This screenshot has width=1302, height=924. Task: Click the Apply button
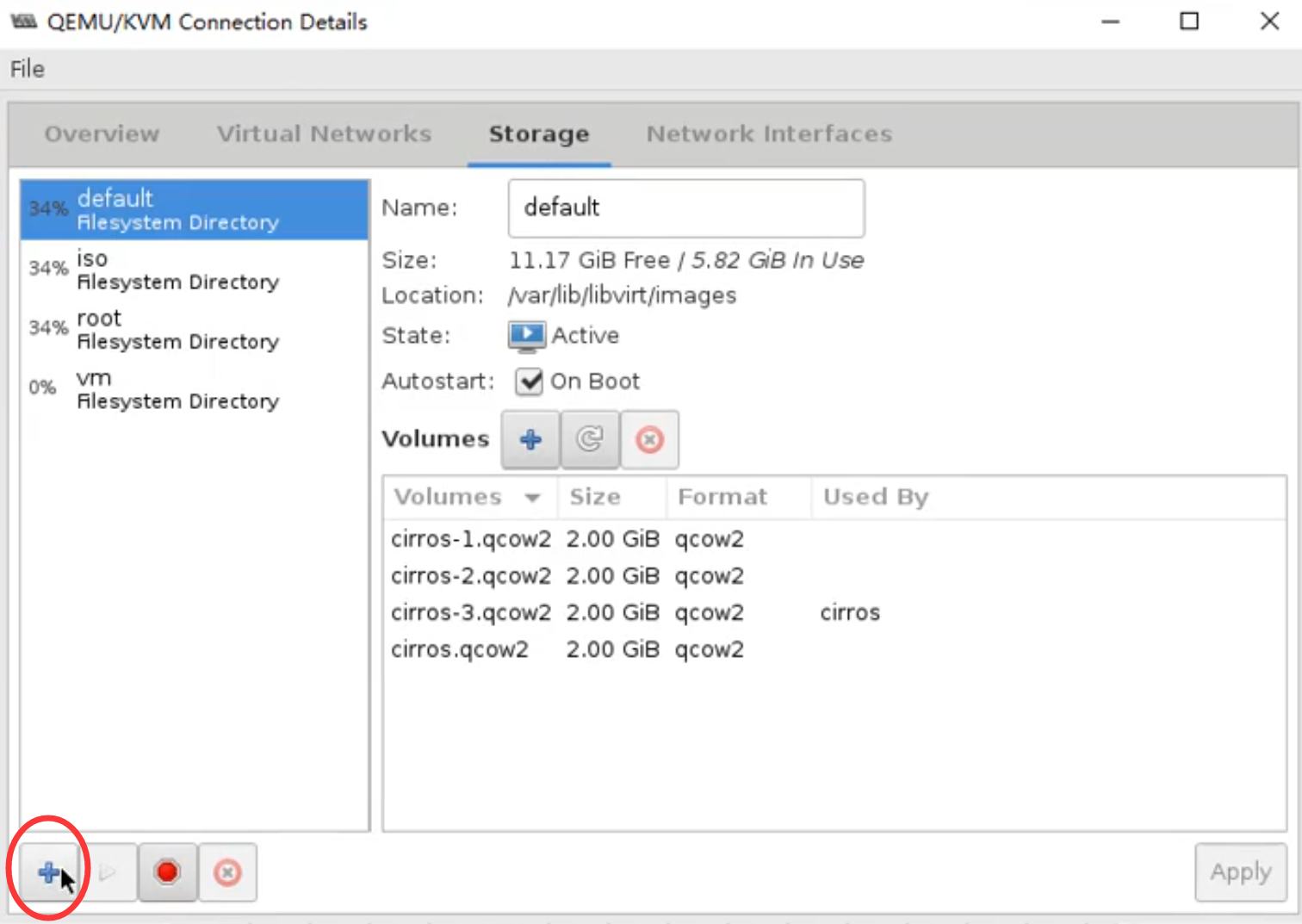[x=1240, y=872]
